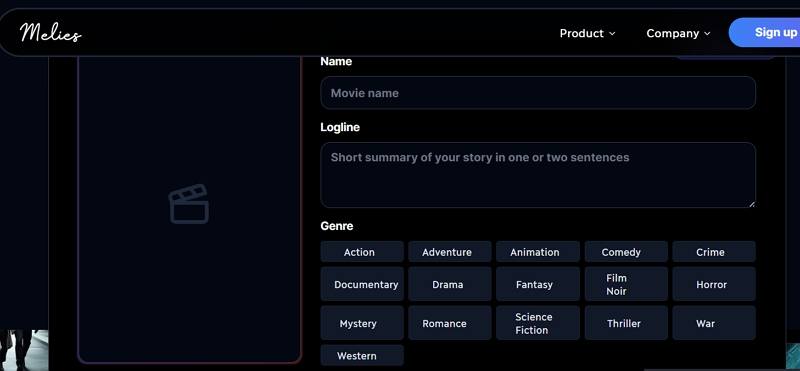Select the Fantasy genre
Viewport: 800px width, 371px height.
coord(538,284)
